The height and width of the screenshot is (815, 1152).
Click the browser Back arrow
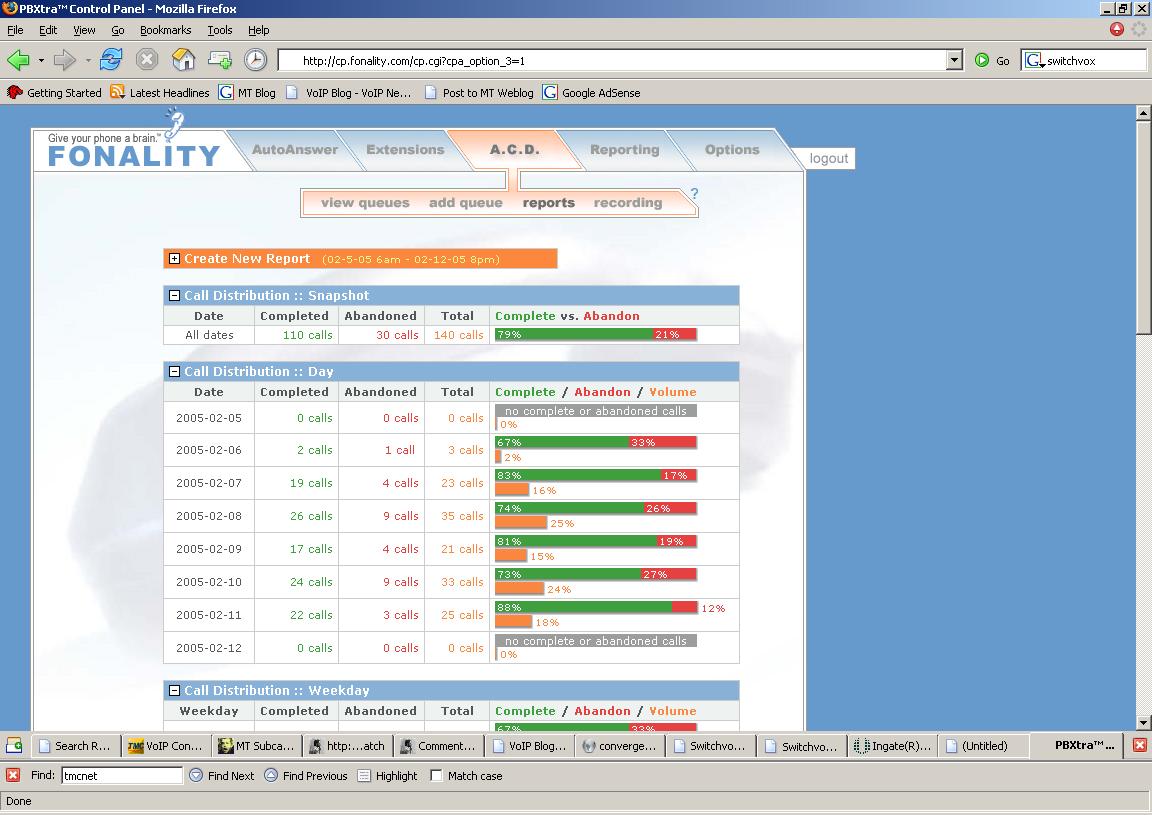tap(19, 60)
